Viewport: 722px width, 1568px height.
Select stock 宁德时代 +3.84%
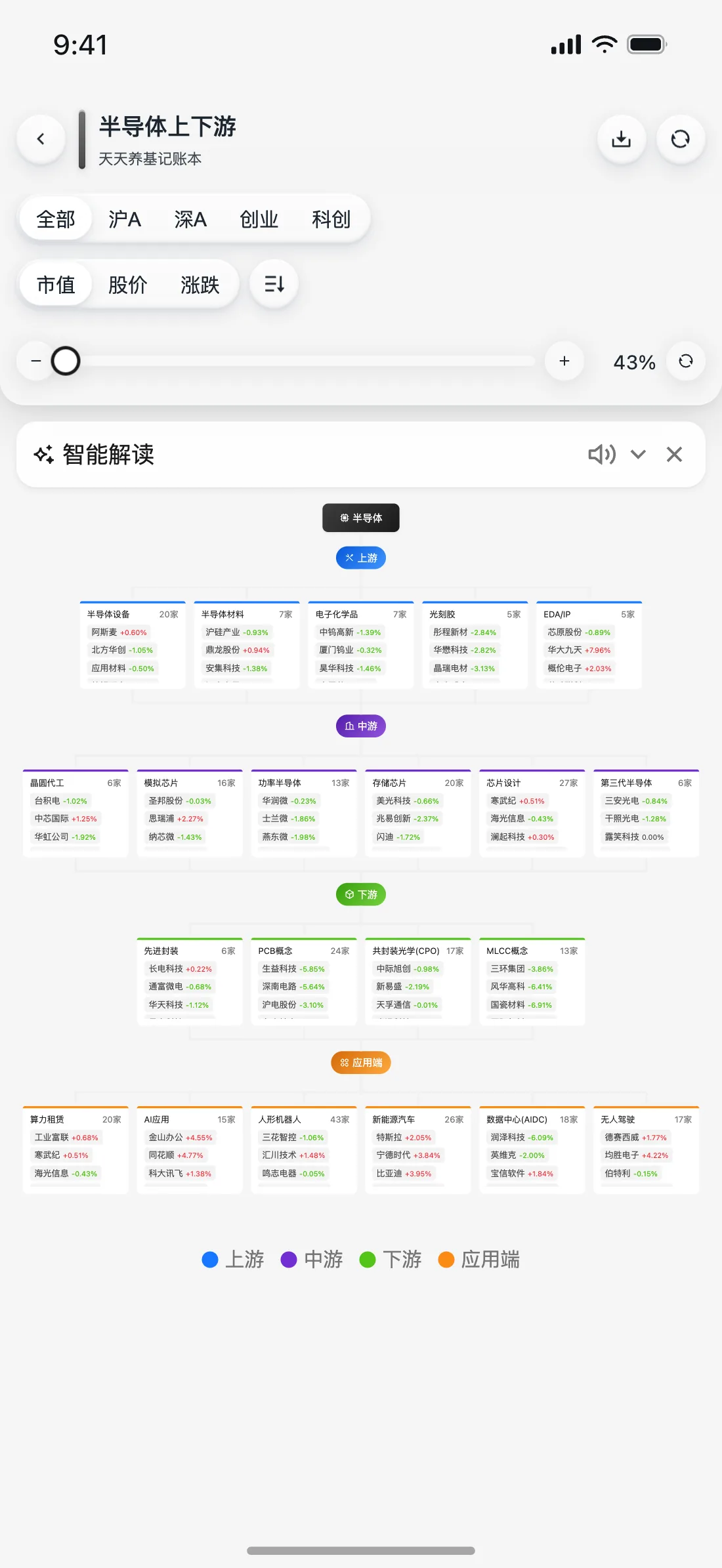tap(408, 1155)
